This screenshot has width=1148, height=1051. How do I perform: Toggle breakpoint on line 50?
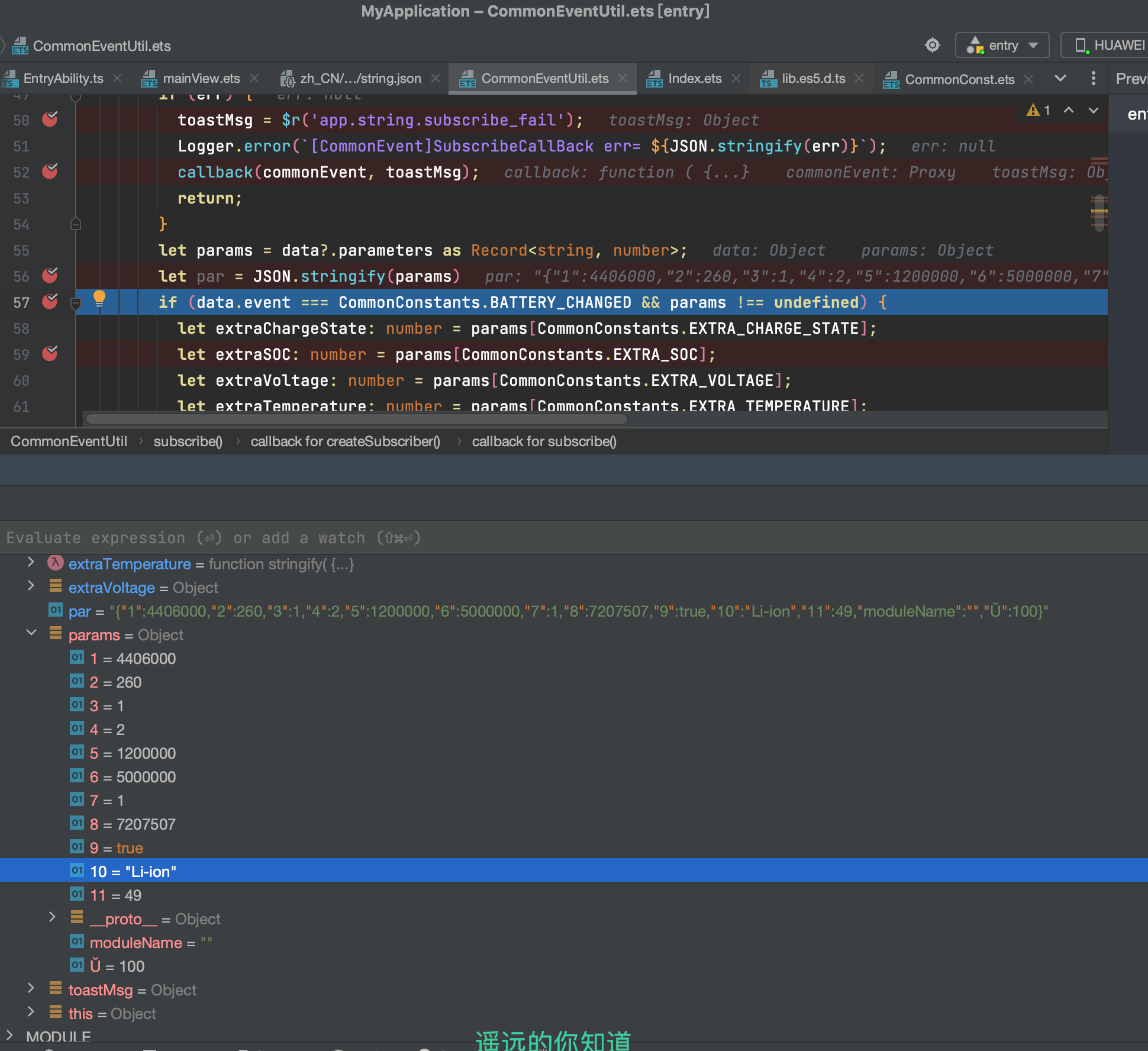click(50, 120)
